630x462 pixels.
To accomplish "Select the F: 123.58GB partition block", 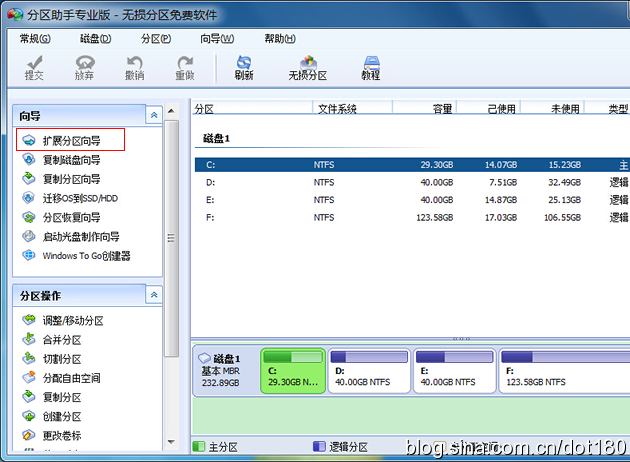I will 564,371.
